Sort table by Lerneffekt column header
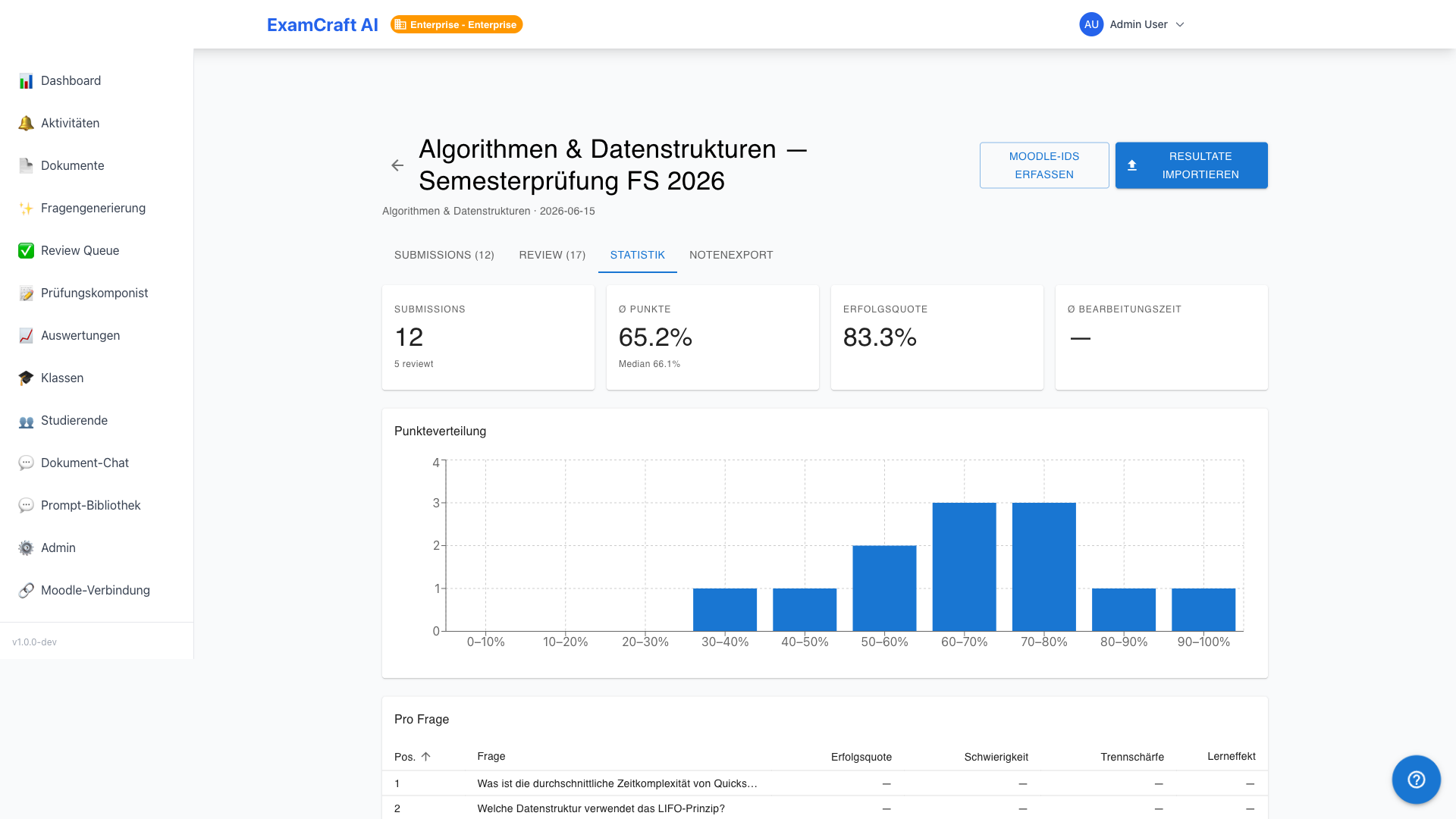The width and height of the screenshot is (1456, 819). pyautogui.click(x=1231, y=756)
